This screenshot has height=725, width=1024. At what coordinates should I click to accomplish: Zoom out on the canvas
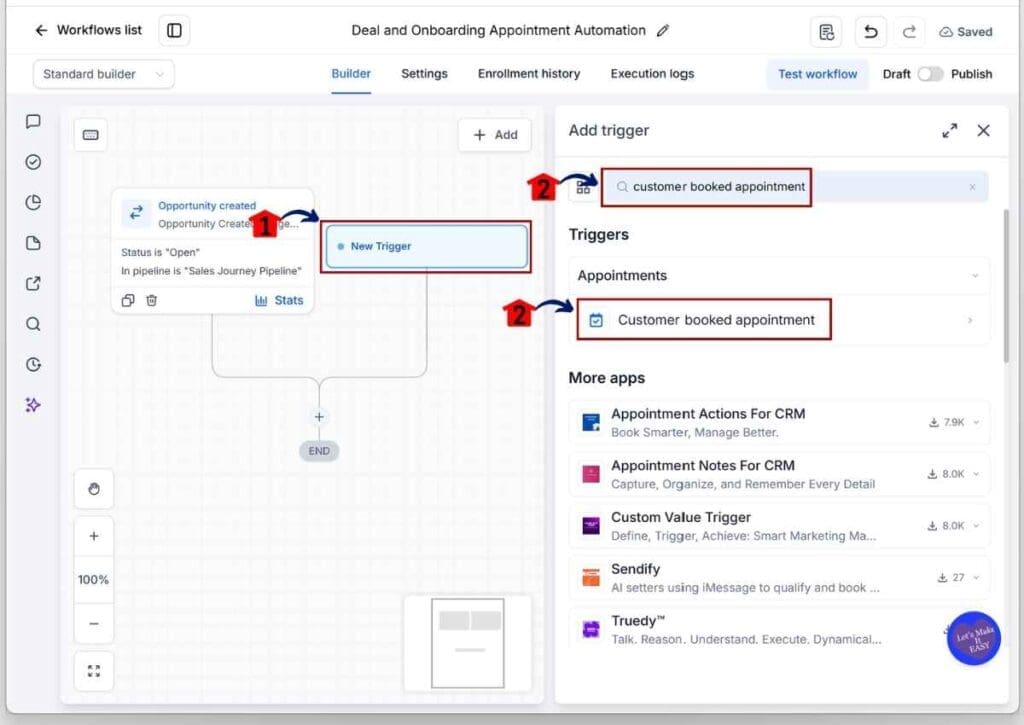click(x=94, y=624)
